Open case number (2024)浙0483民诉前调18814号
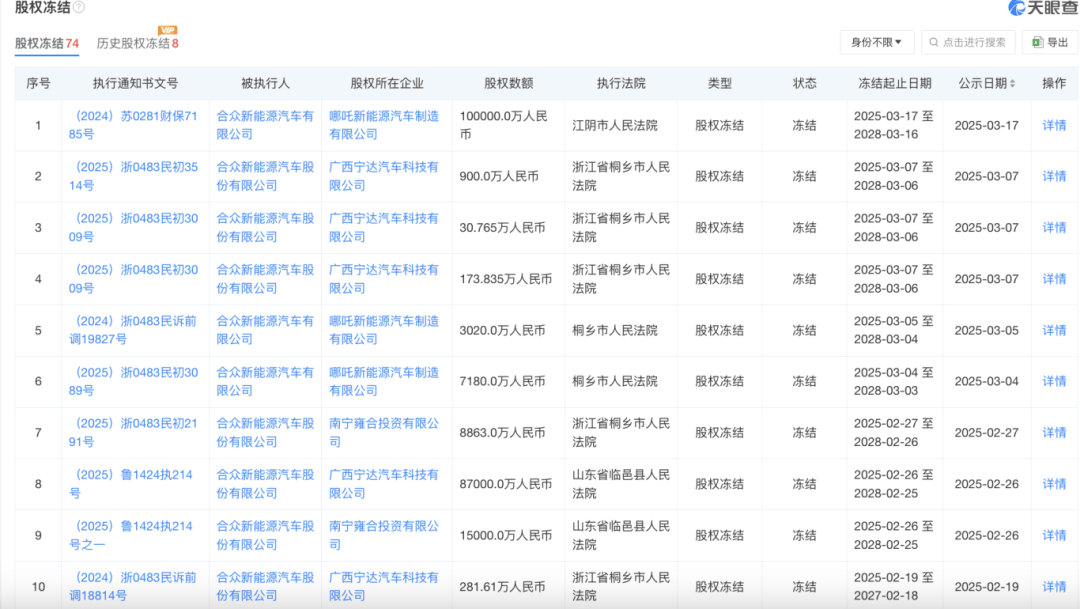 pos(133,587)
